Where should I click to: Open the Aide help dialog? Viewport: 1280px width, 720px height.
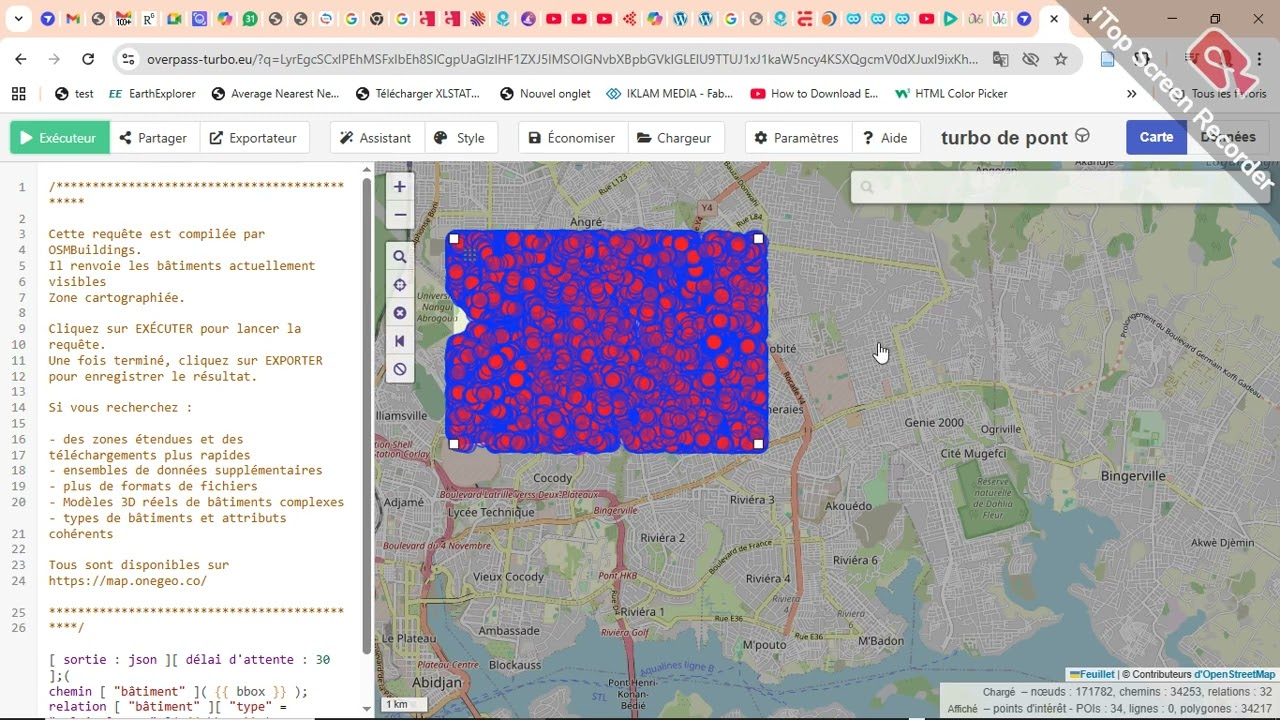coord(886,138)
